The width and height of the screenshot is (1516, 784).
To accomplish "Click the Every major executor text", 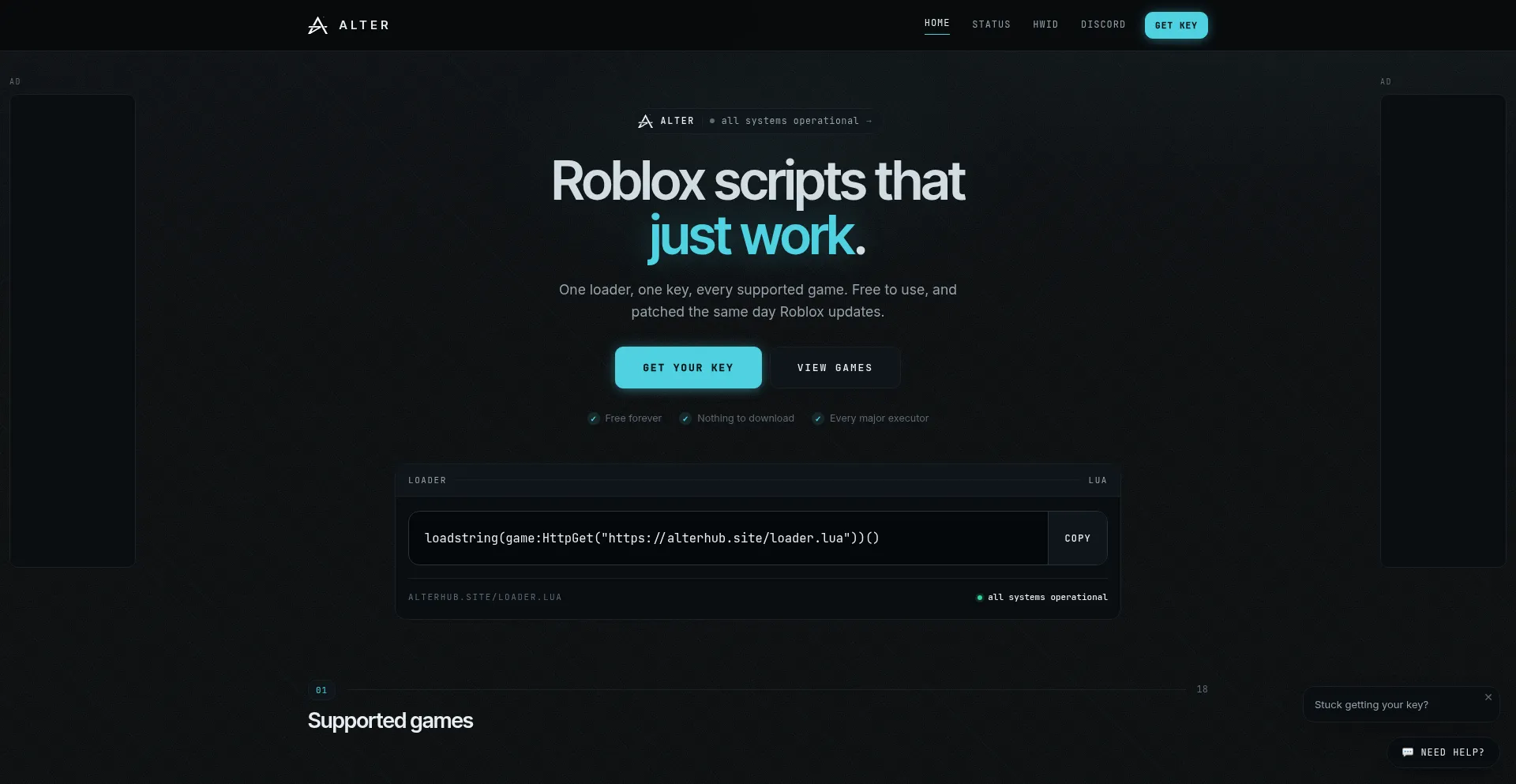I will coord(879,418).
